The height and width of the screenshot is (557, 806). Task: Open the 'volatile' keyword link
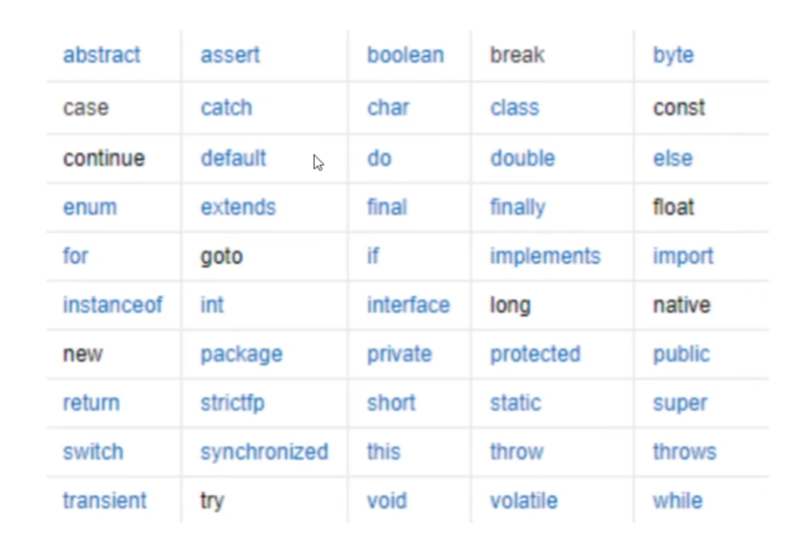point(524,501)
